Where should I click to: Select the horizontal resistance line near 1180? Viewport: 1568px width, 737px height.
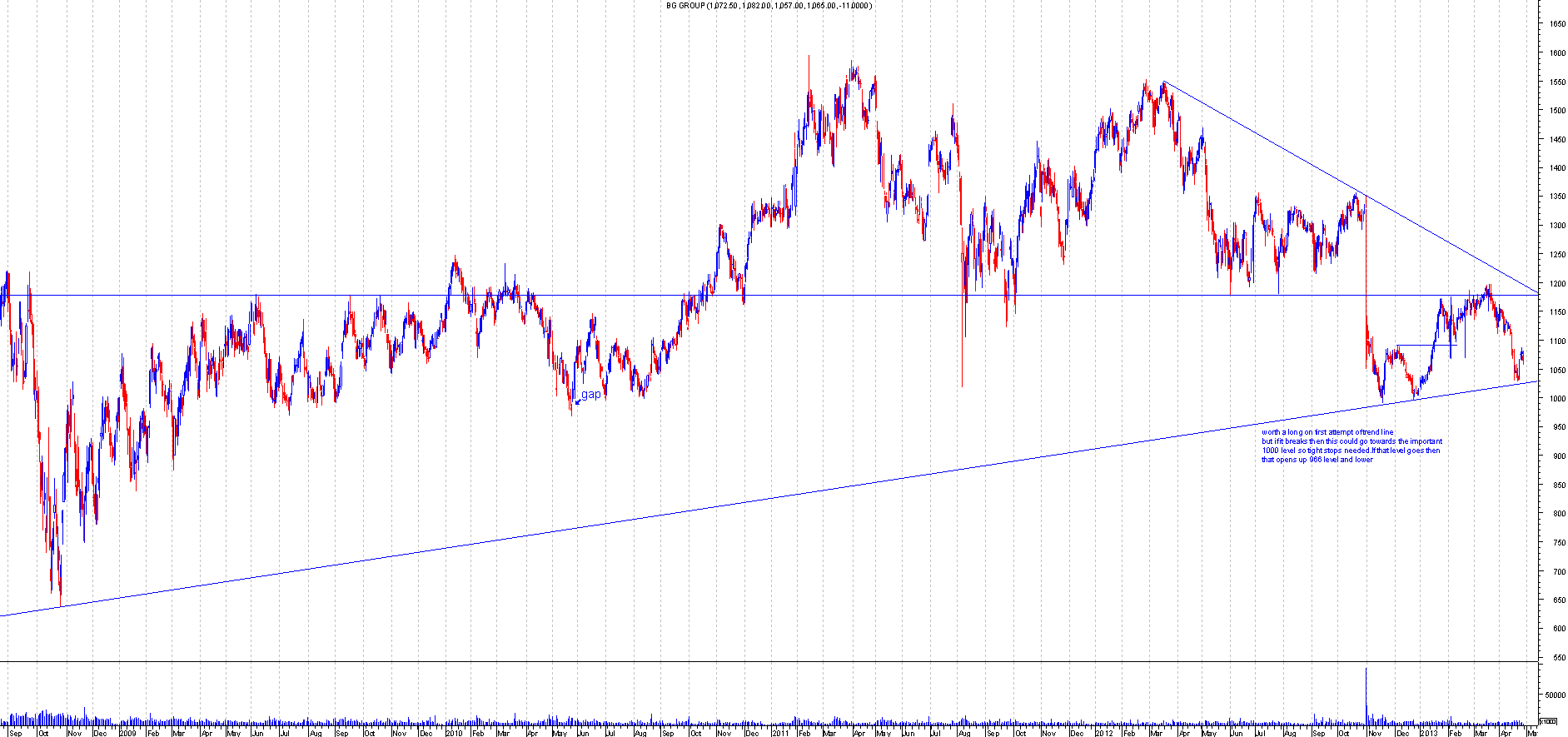(x=833, y=295)
